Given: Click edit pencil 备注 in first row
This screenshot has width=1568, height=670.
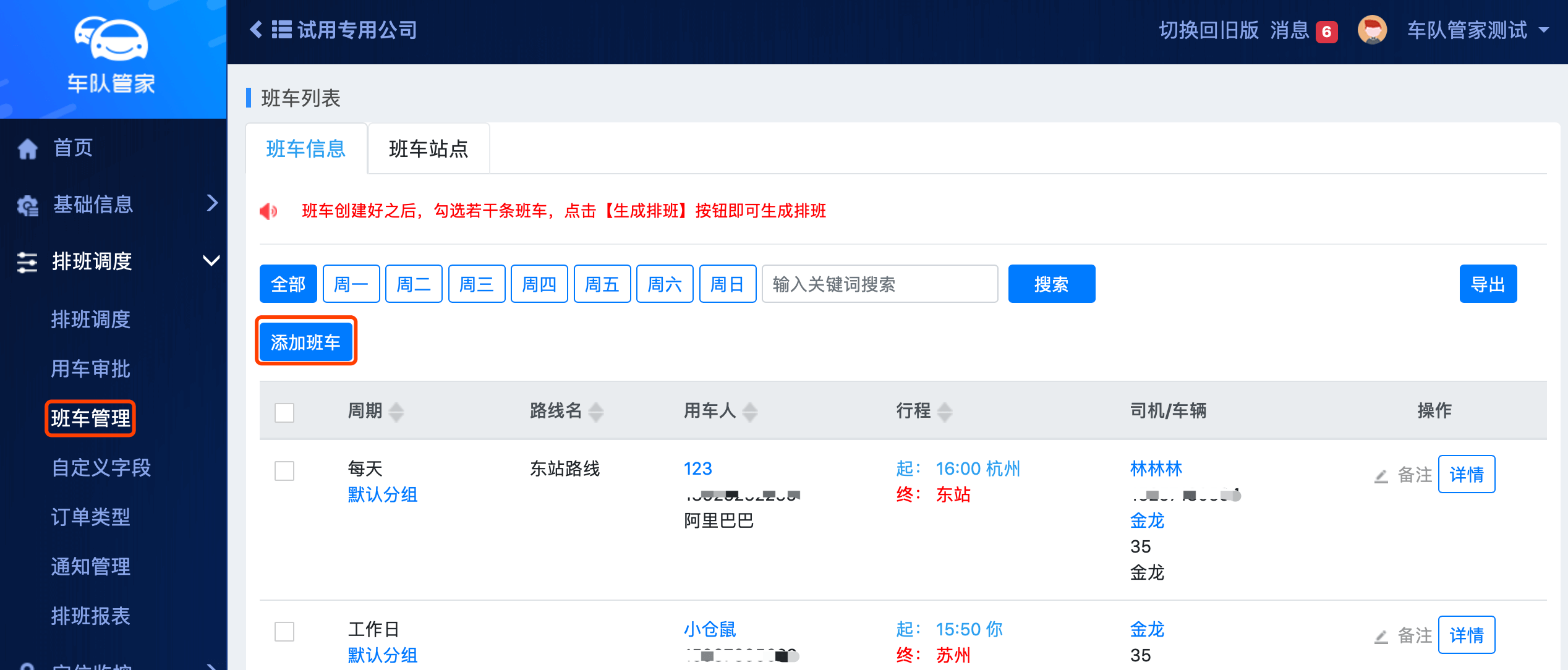Looking at the screenshot, I should 1382,475.
